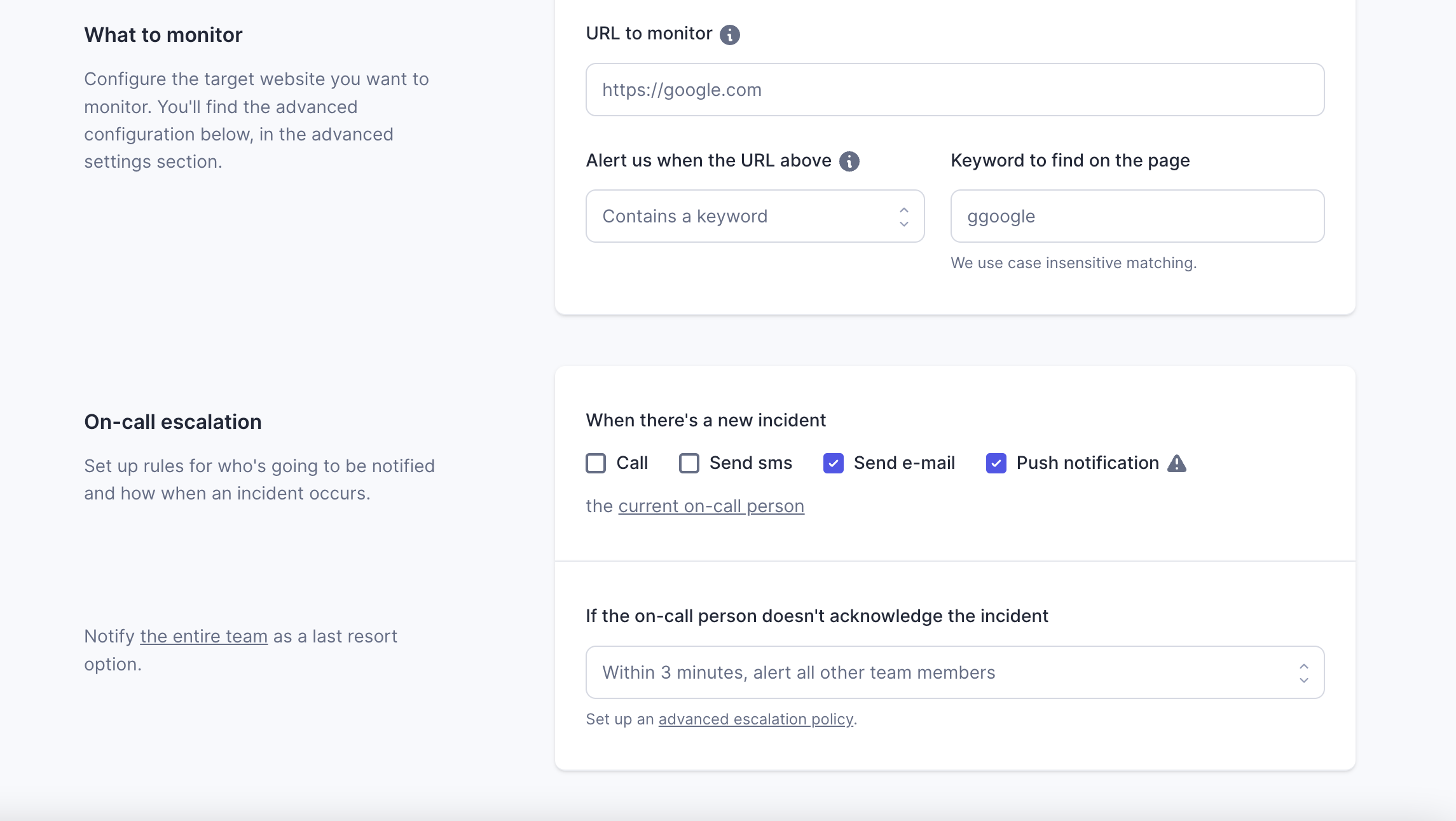The image size is (1456, 821).
Task: Disable the Push notification checkbox
Action: coord(996,463)
